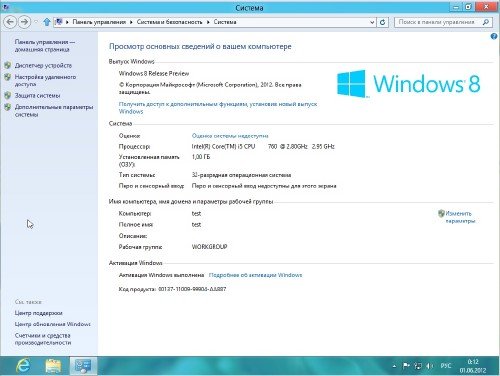This screenshot has width=500, height=376.
Task: Select Система breadcrumb item
Action: pyautogui.click(x=225, y=22)
